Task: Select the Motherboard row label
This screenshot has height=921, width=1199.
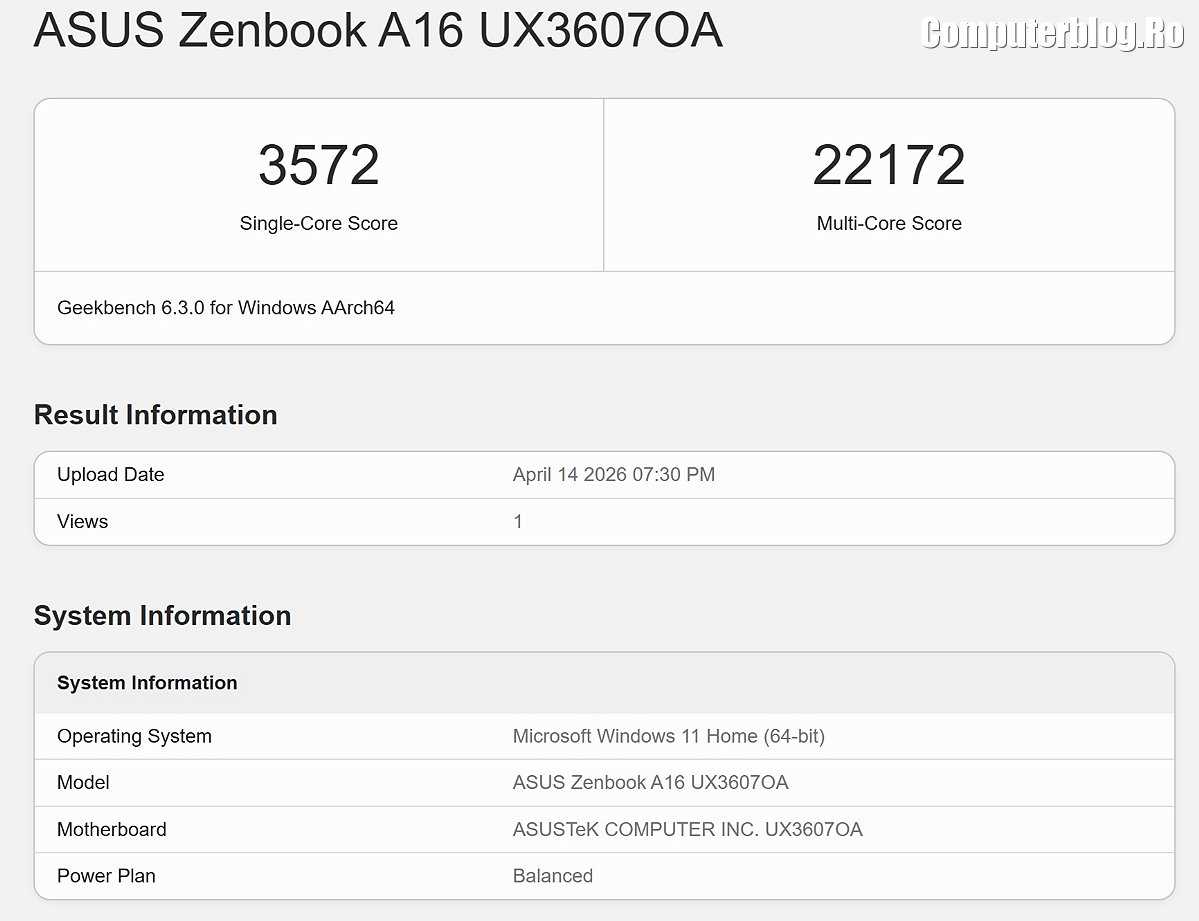Action: click(x=111, y=830)
